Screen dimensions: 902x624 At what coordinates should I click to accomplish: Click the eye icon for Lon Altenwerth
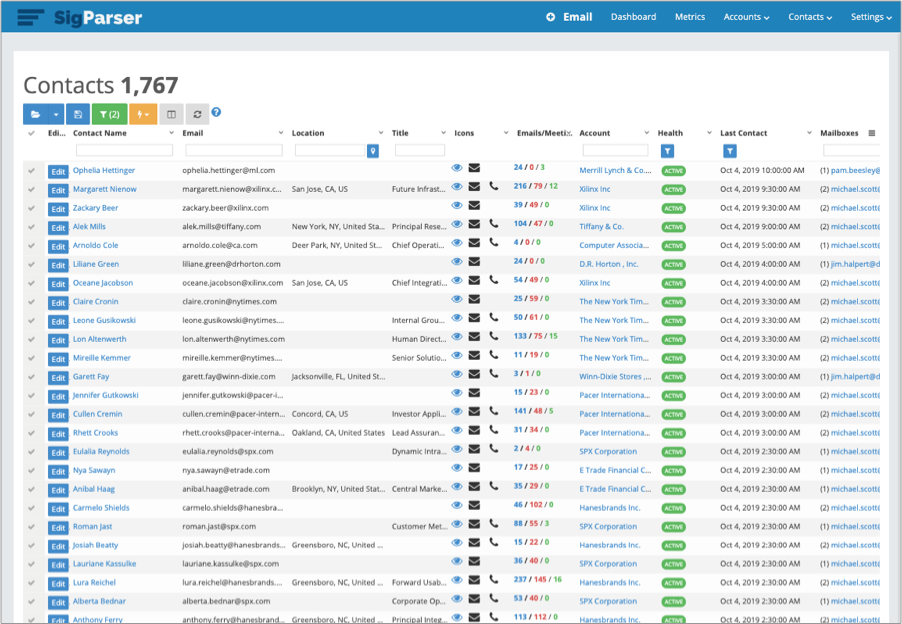point(457,336)
